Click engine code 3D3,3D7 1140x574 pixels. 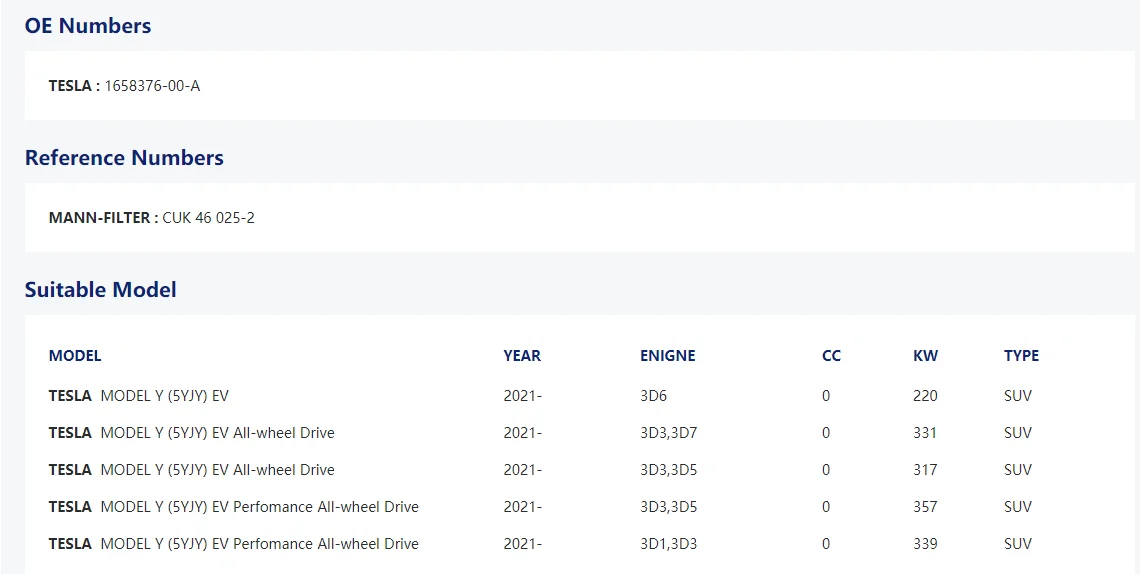[669, 433]
